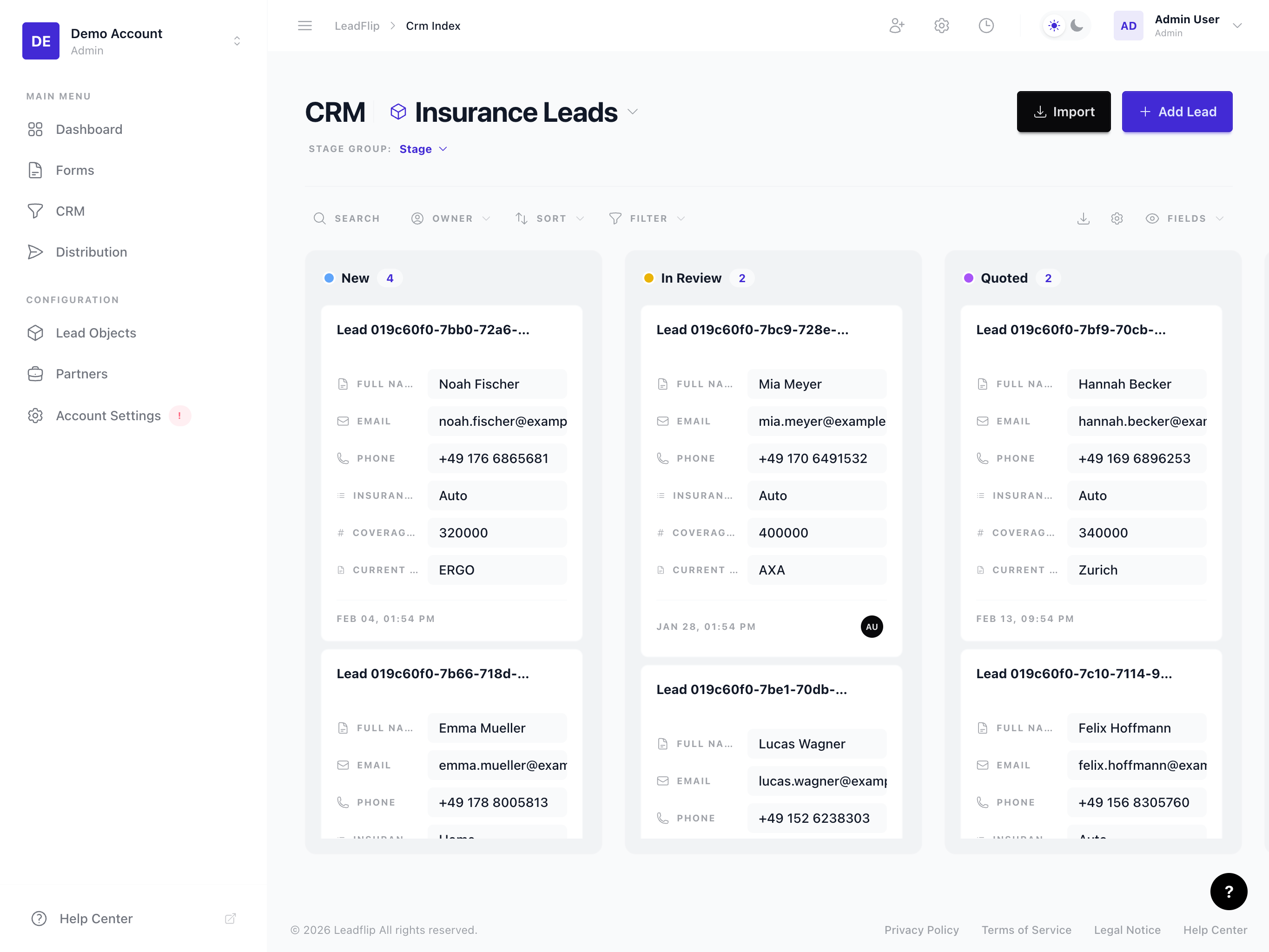Click the export download icon above leads
Screen dimensions: 1269x952
tap(1084, 218)
